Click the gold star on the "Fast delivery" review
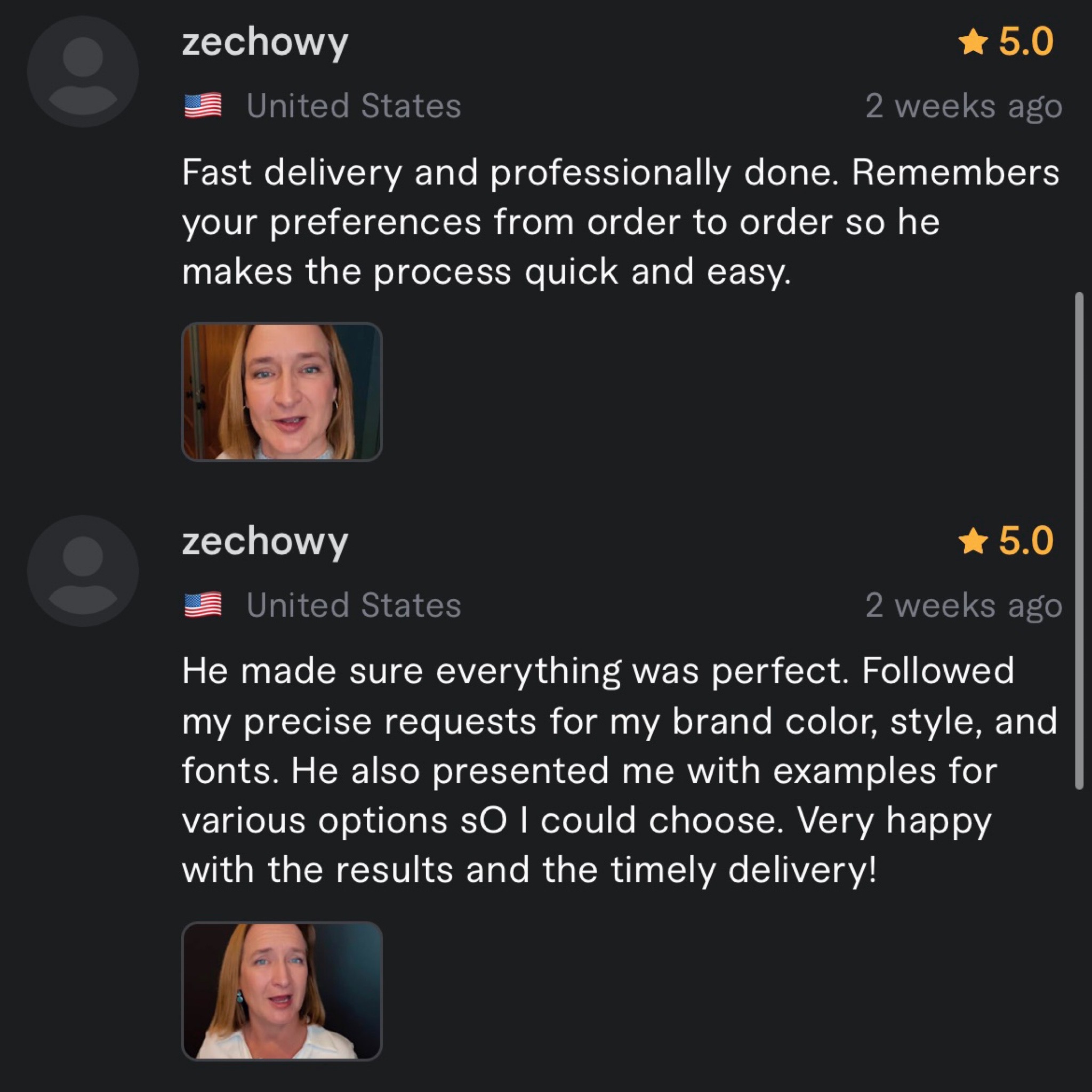Image resolution: width=1092 pixels, height=1092 pixels. click(973, 43)
